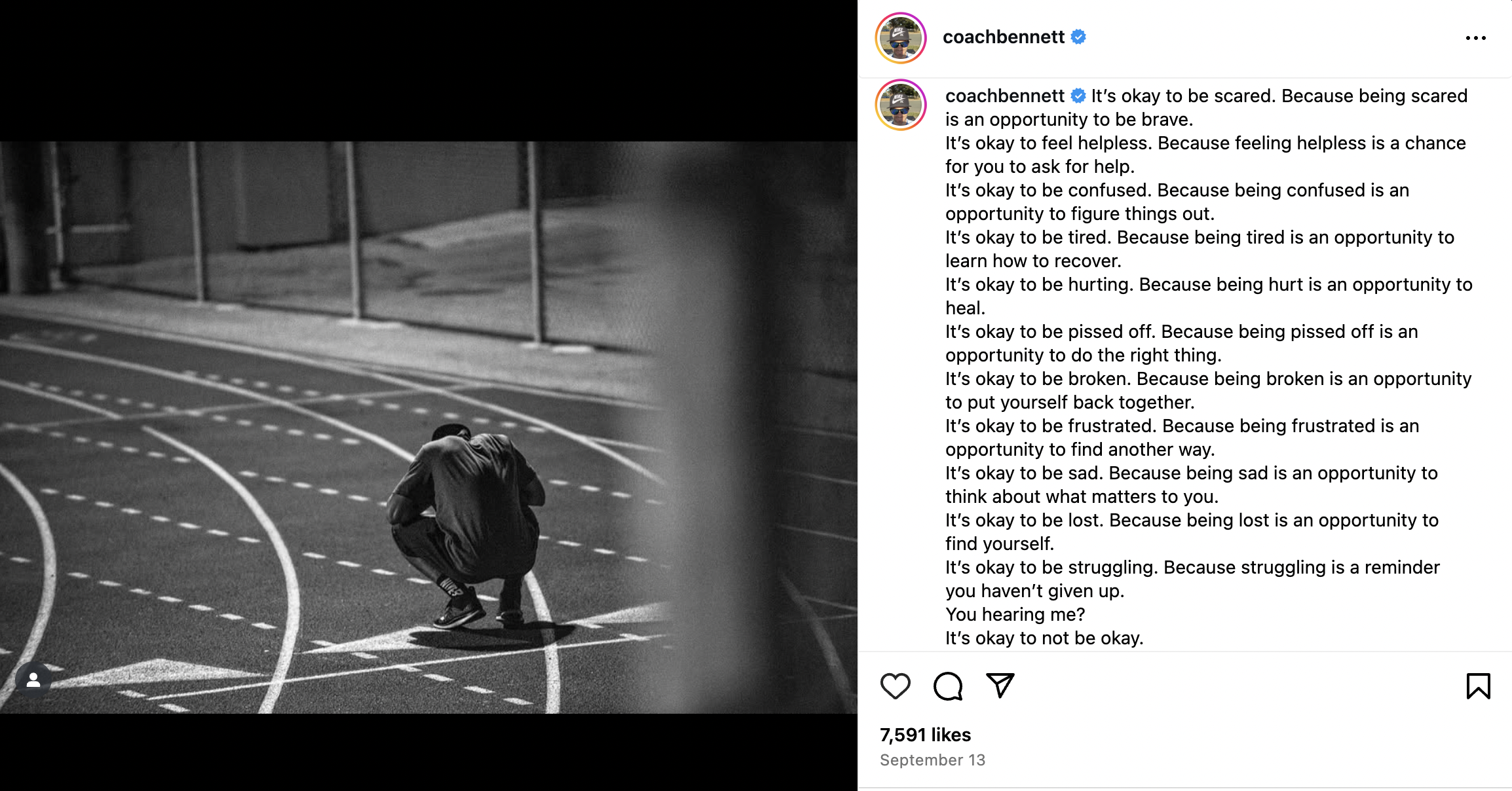View the 7,591 likes list
This screenshot has height=791, width=1512.
pyautogui.click(x=925, y=735)
